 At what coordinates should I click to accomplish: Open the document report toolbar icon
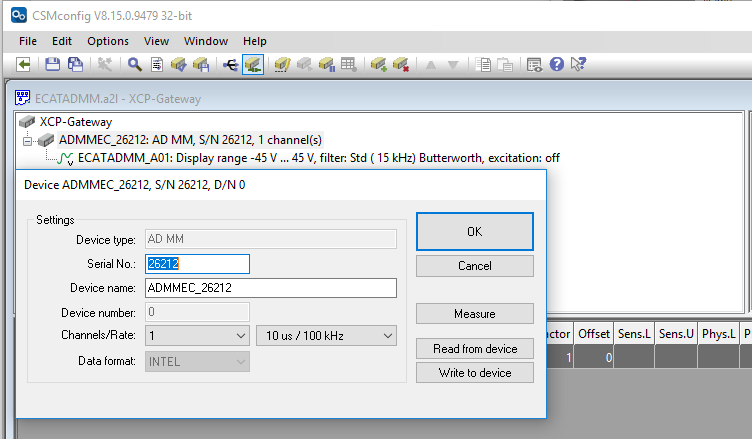[x=157, y=64]
